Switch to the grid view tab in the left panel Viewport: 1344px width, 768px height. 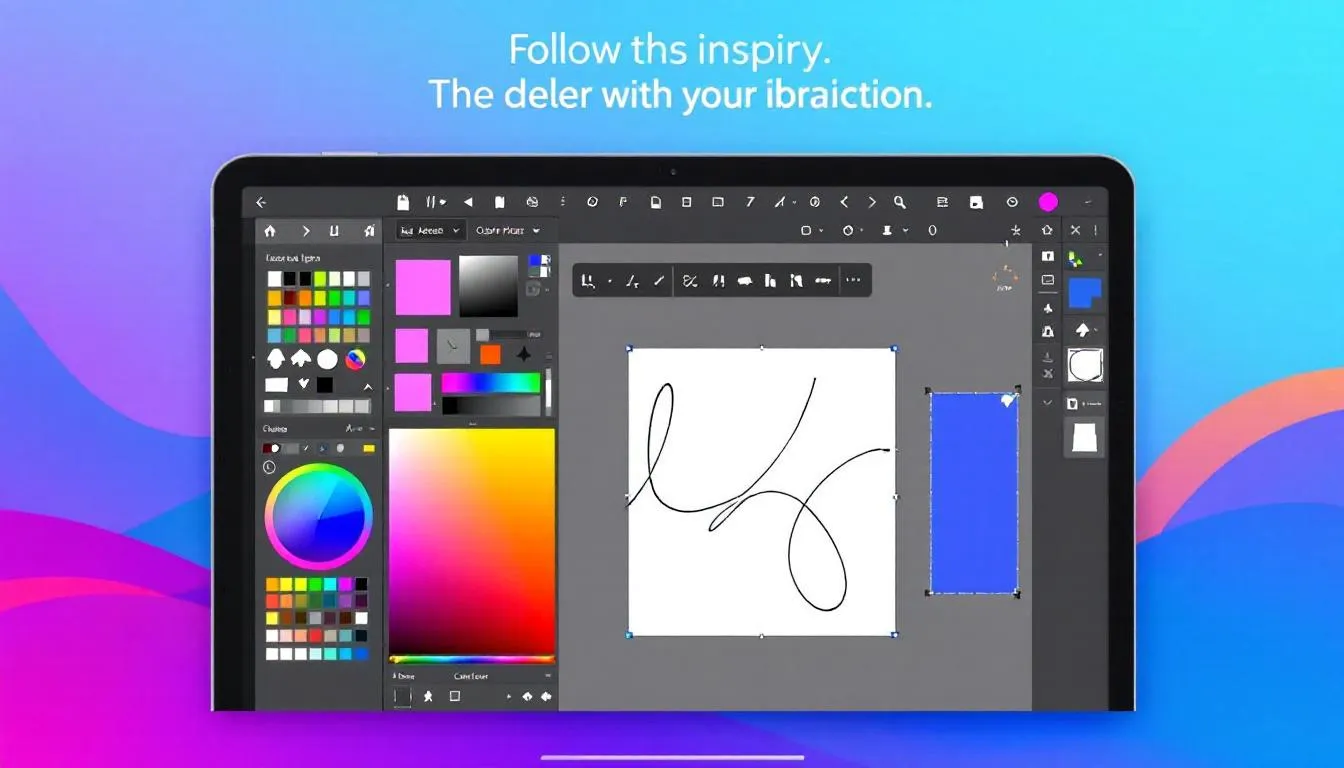371,231
